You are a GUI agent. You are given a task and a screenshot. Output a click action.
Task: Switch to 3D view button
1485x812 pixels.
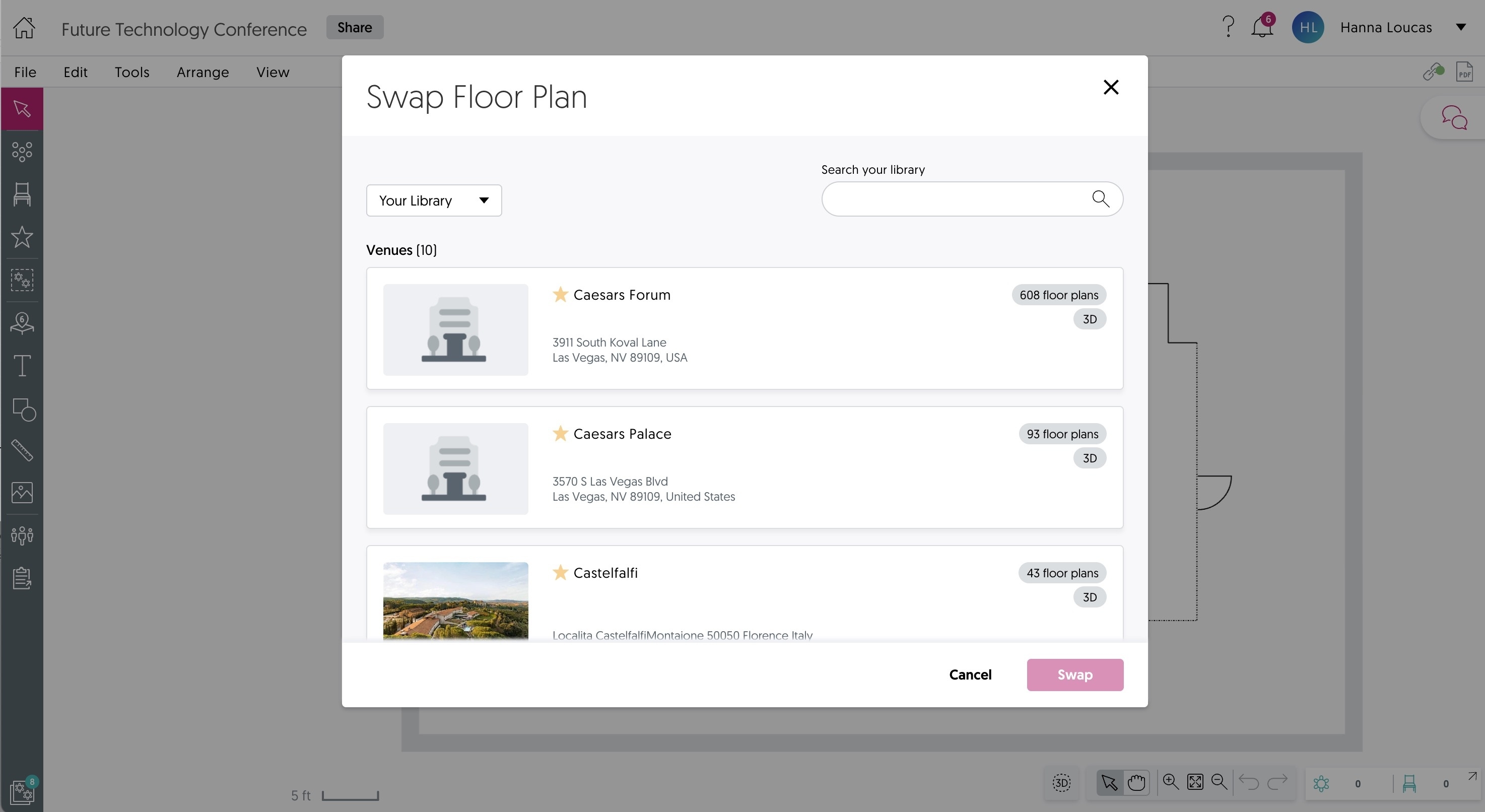click(x=1061, y=783)
